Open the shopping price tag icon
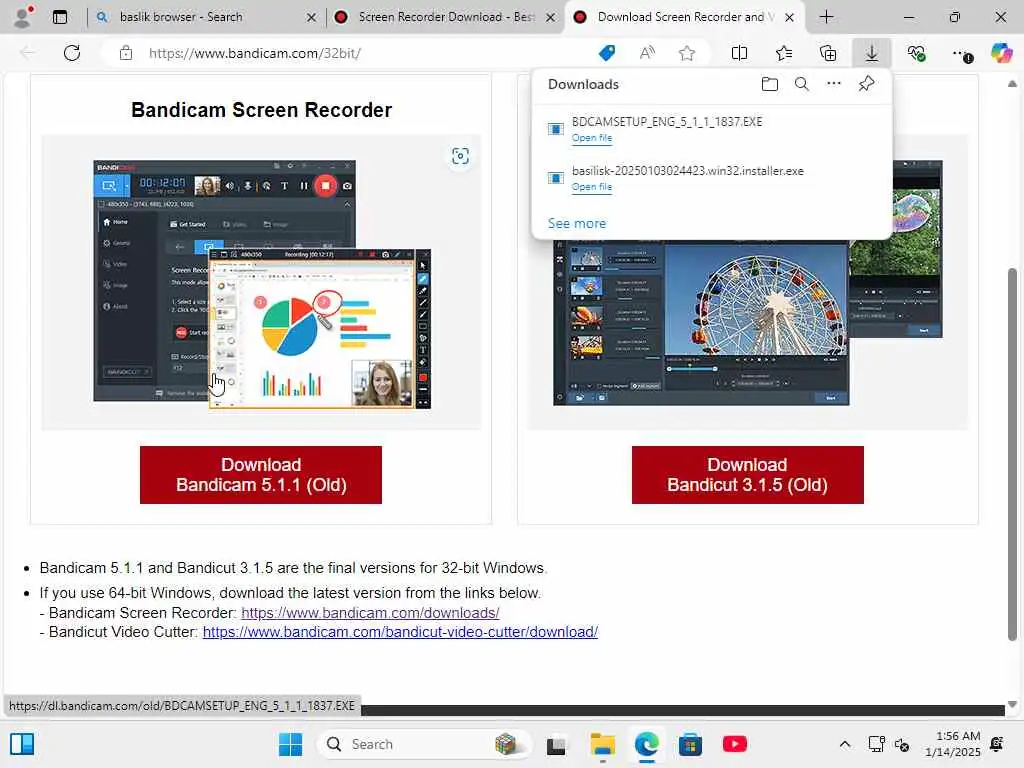1024x768 pixels. point(607,53)
